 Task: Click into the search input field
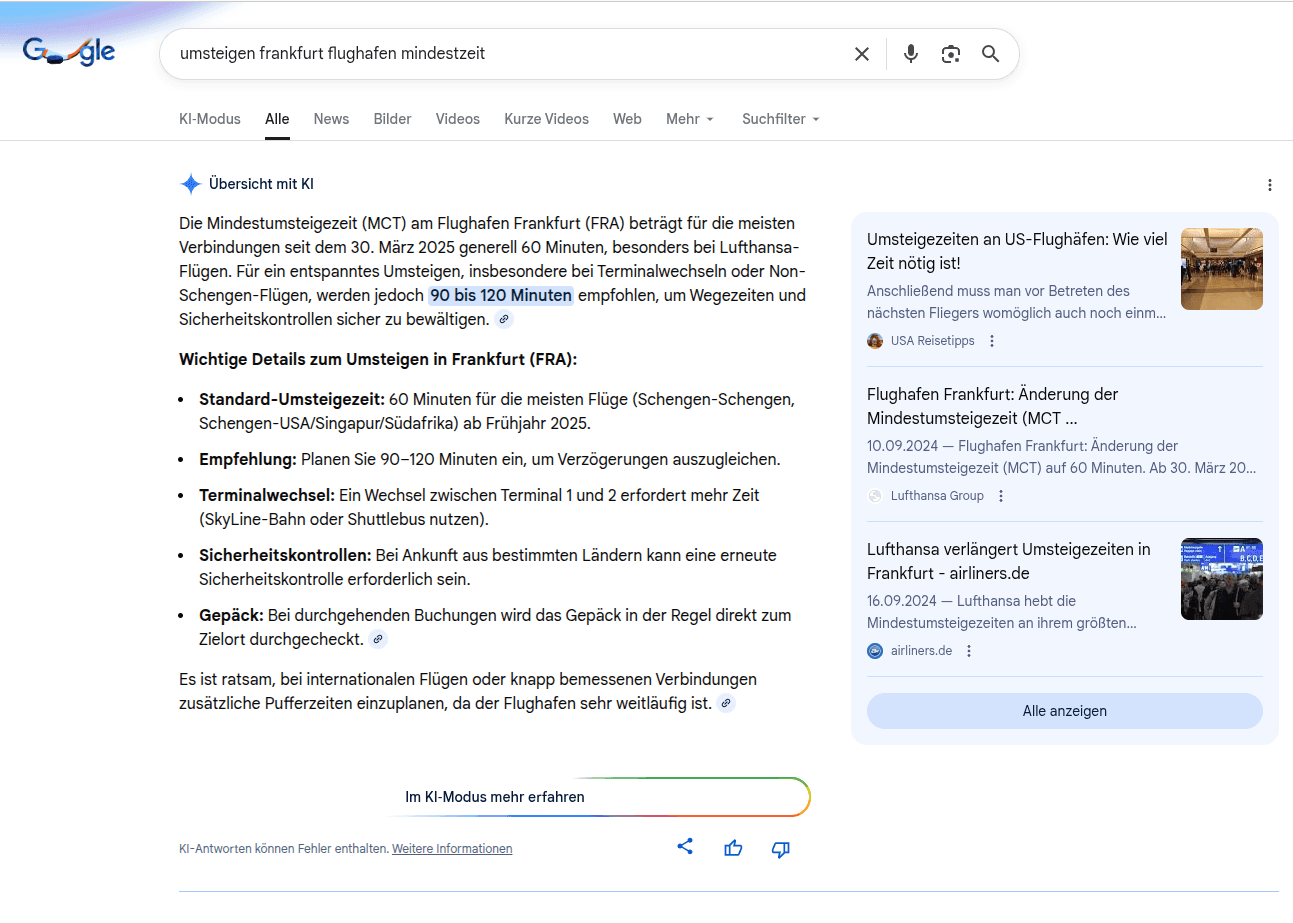(x=500, y=54)
